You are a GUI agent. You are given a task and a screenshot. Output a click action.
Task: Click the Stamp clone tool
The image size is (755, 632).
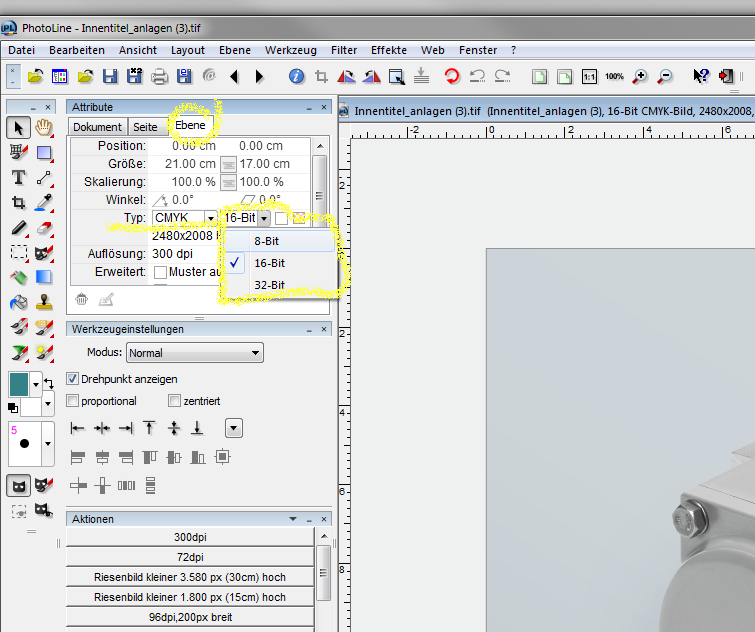pyautogui.click(x=43, y=301)
